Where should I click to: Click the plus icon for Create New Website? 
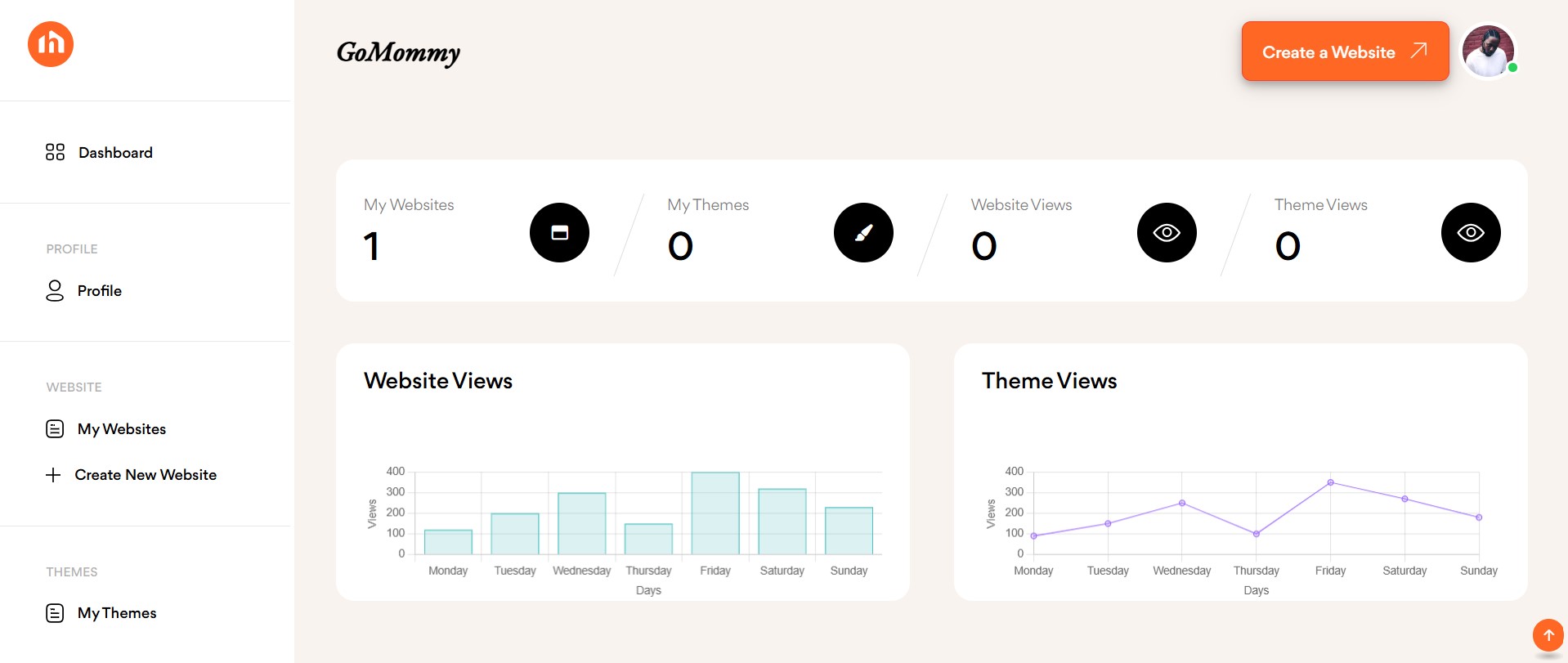[53, 475]
